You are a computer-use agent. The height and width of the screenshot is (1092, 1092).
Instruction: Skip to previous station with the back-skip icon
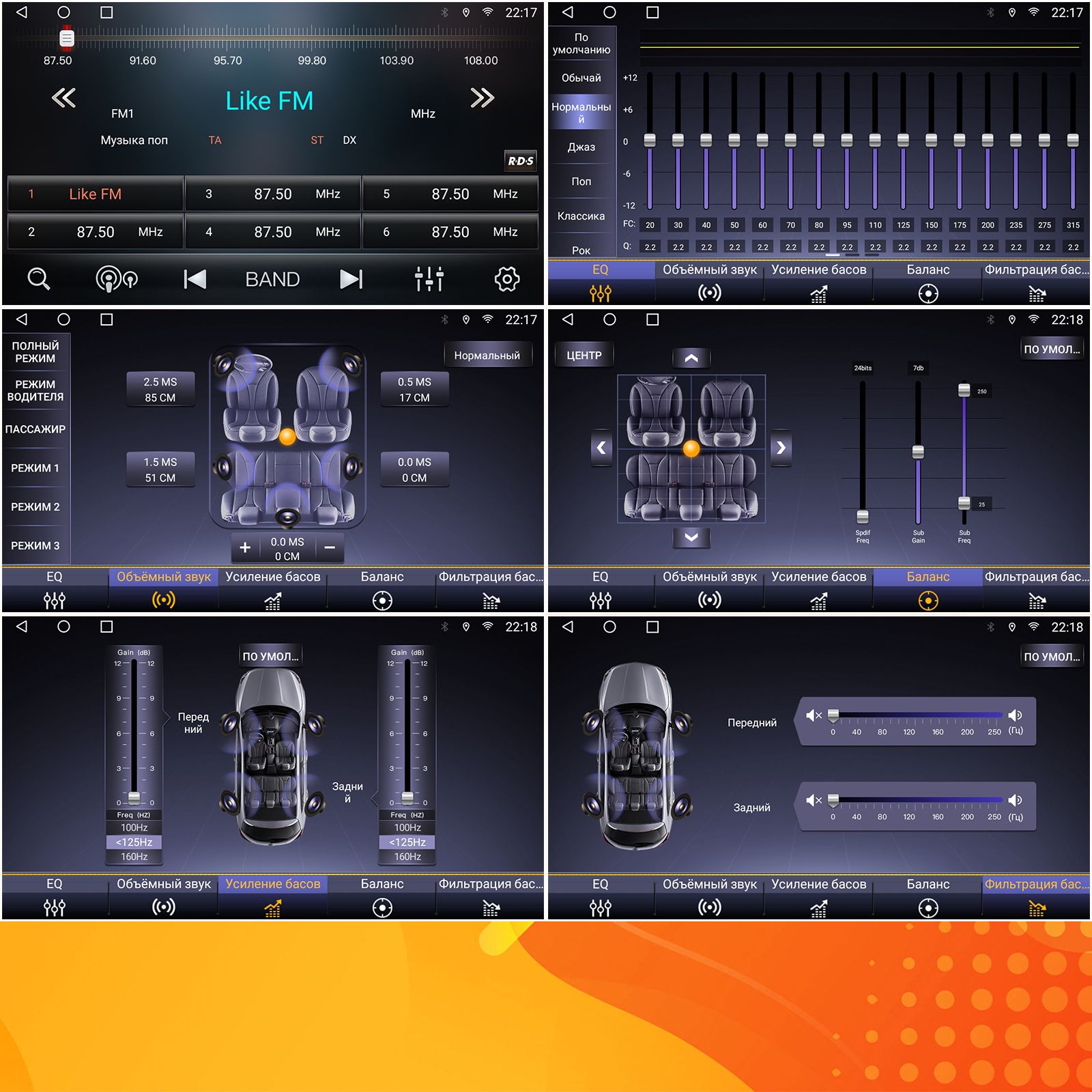195,279
